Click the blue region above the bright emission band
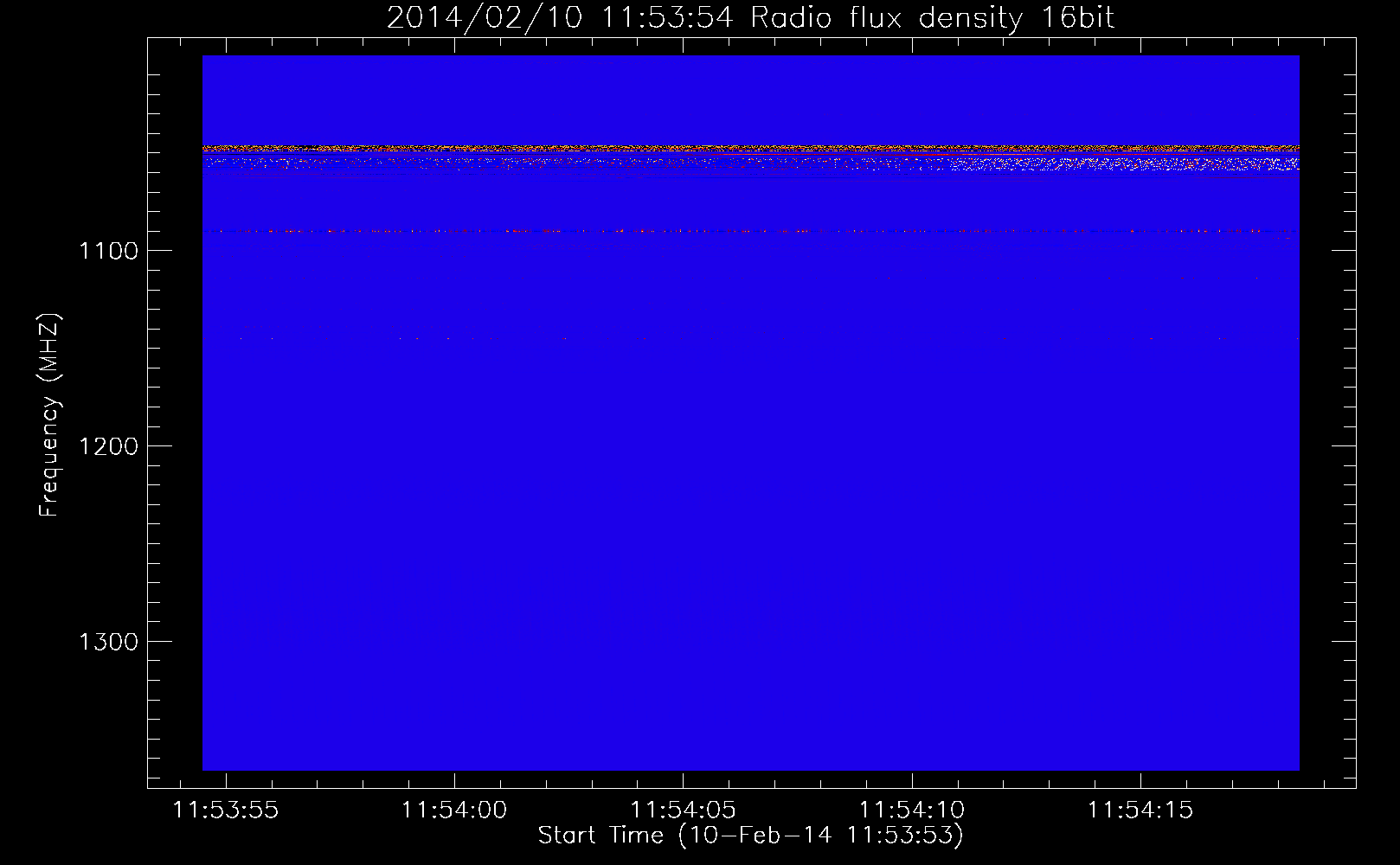Image resolution: width=1400 pixels, height=865 pixels. click(750, 99)
